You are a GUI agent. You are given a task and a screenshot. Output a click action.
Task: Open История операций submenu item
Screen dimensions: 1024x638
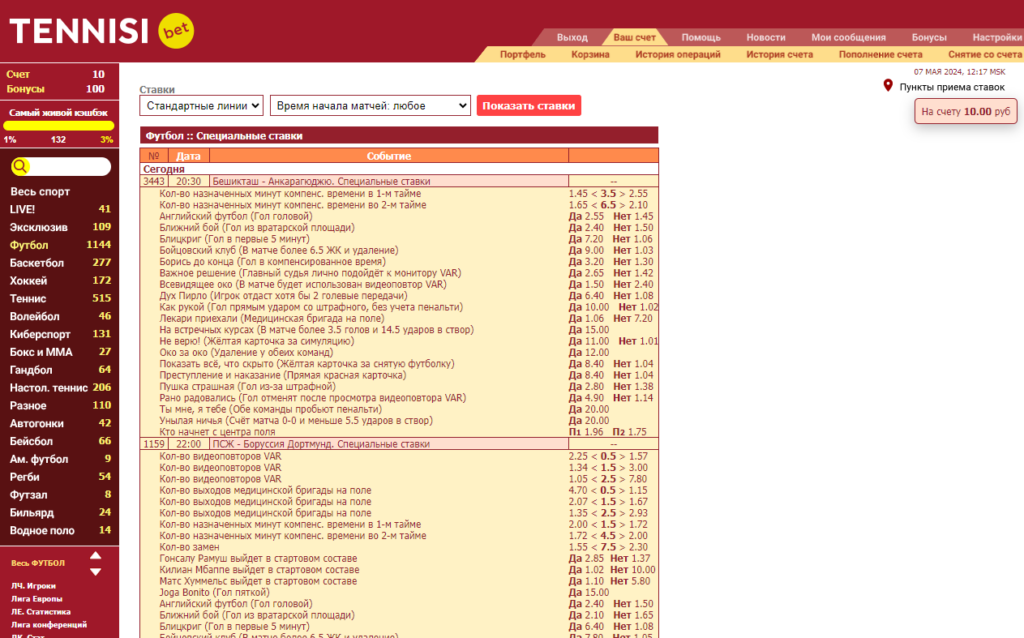tap(678, 54)
